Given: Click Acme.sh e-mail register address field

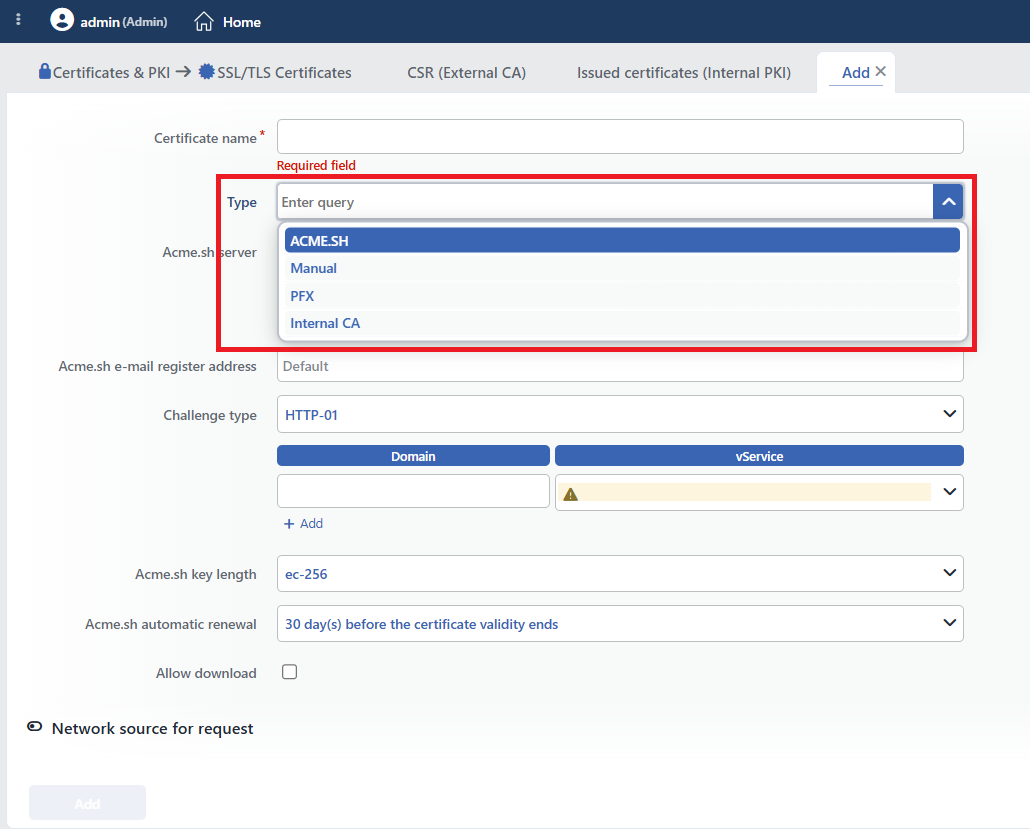Looking at the screenshot, I should pos(620,366).
